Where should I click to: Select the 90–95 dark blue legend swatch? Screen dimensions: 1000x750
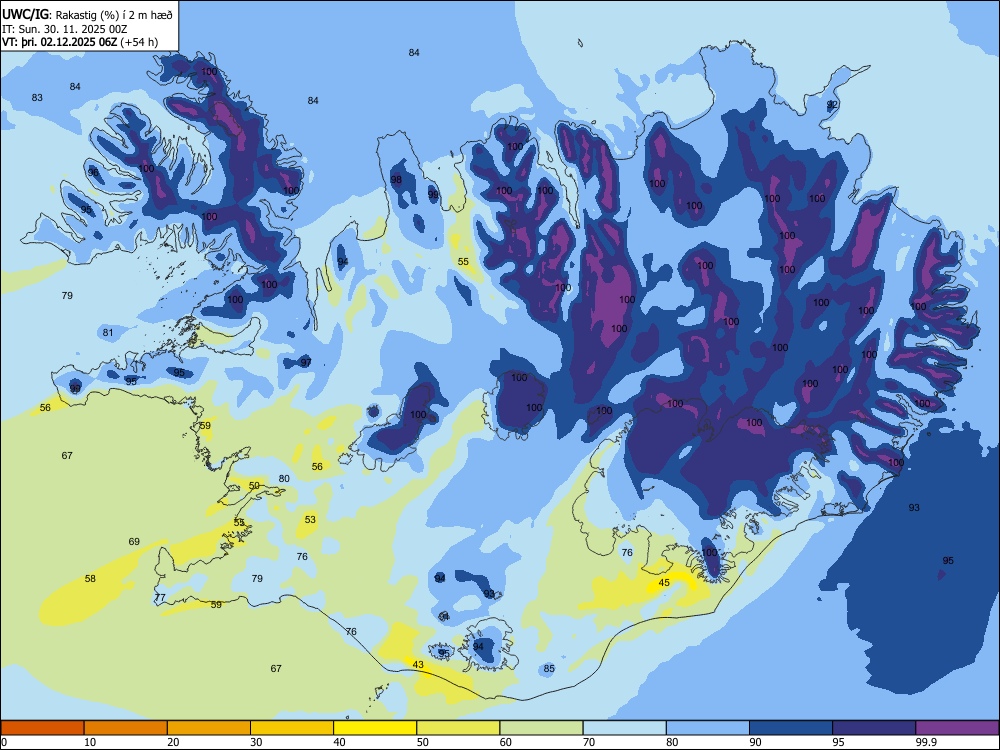coord(791,728)
